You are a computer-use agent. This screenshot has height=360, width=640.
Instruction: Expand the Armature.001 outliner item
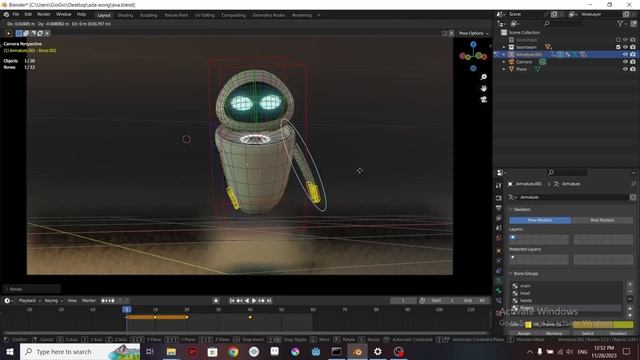[504, 54]
